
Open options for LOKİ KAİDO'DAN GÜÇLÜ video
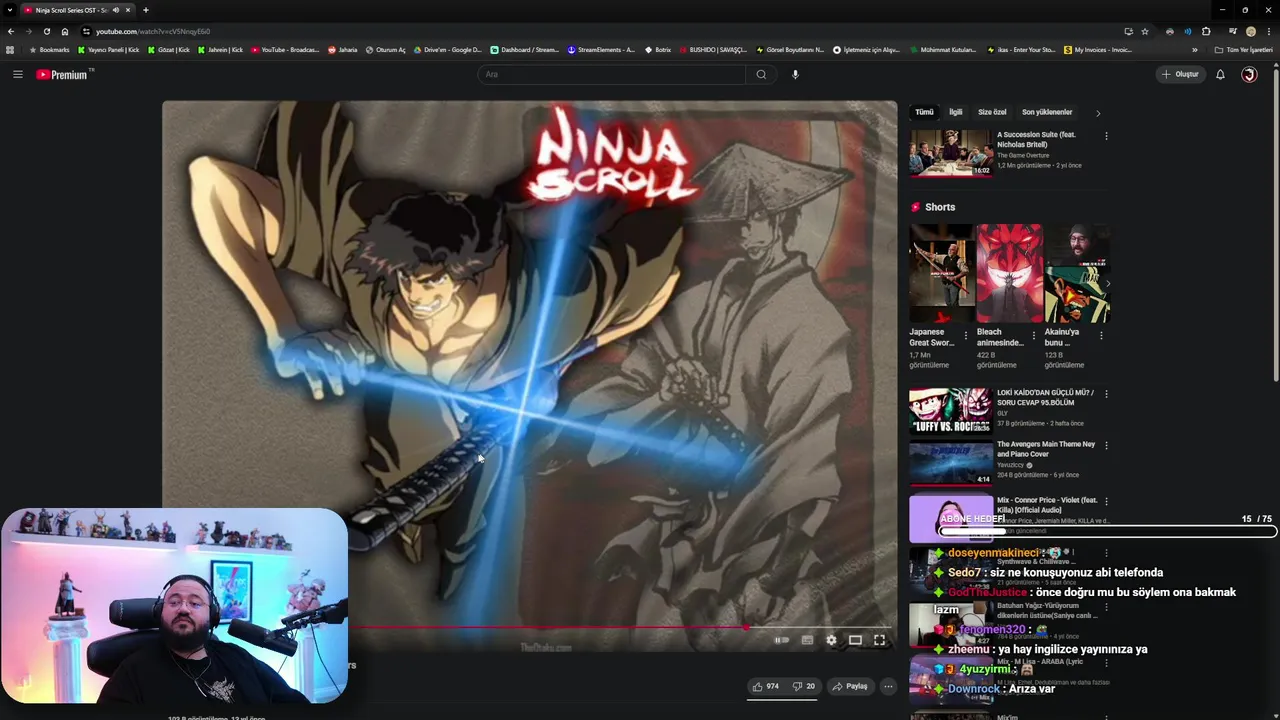pos(1106,394)
